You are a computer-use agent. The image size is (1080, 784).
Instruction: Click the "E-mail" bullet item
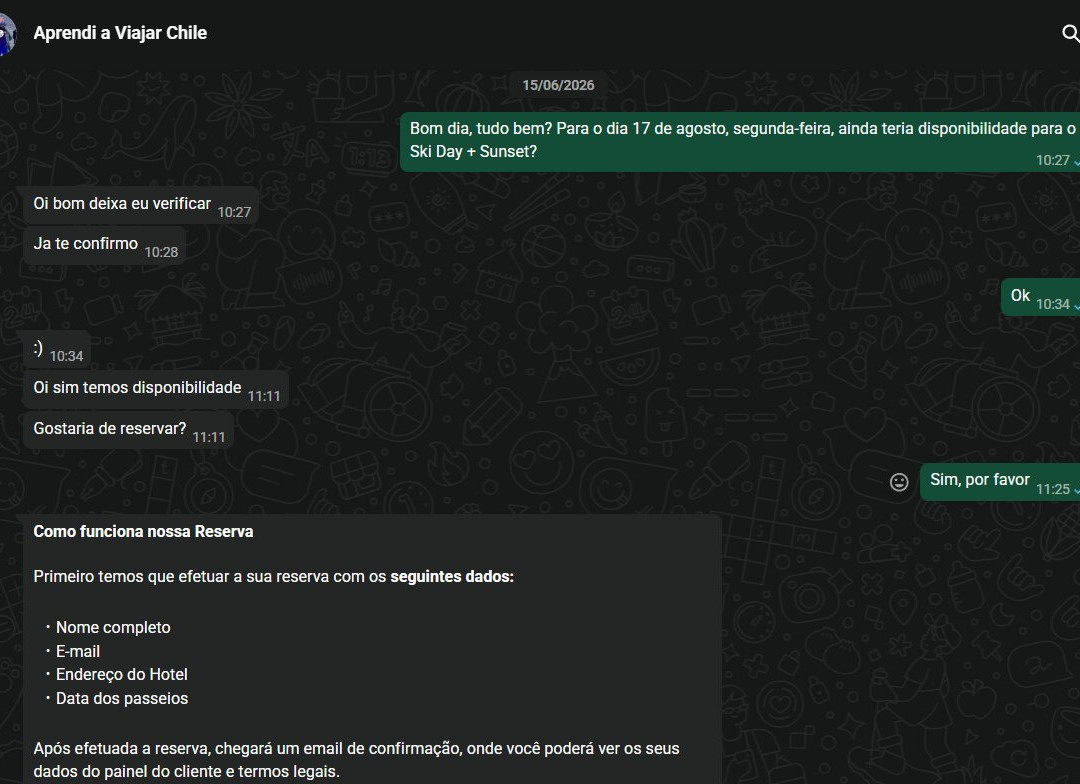pos(78,651)
